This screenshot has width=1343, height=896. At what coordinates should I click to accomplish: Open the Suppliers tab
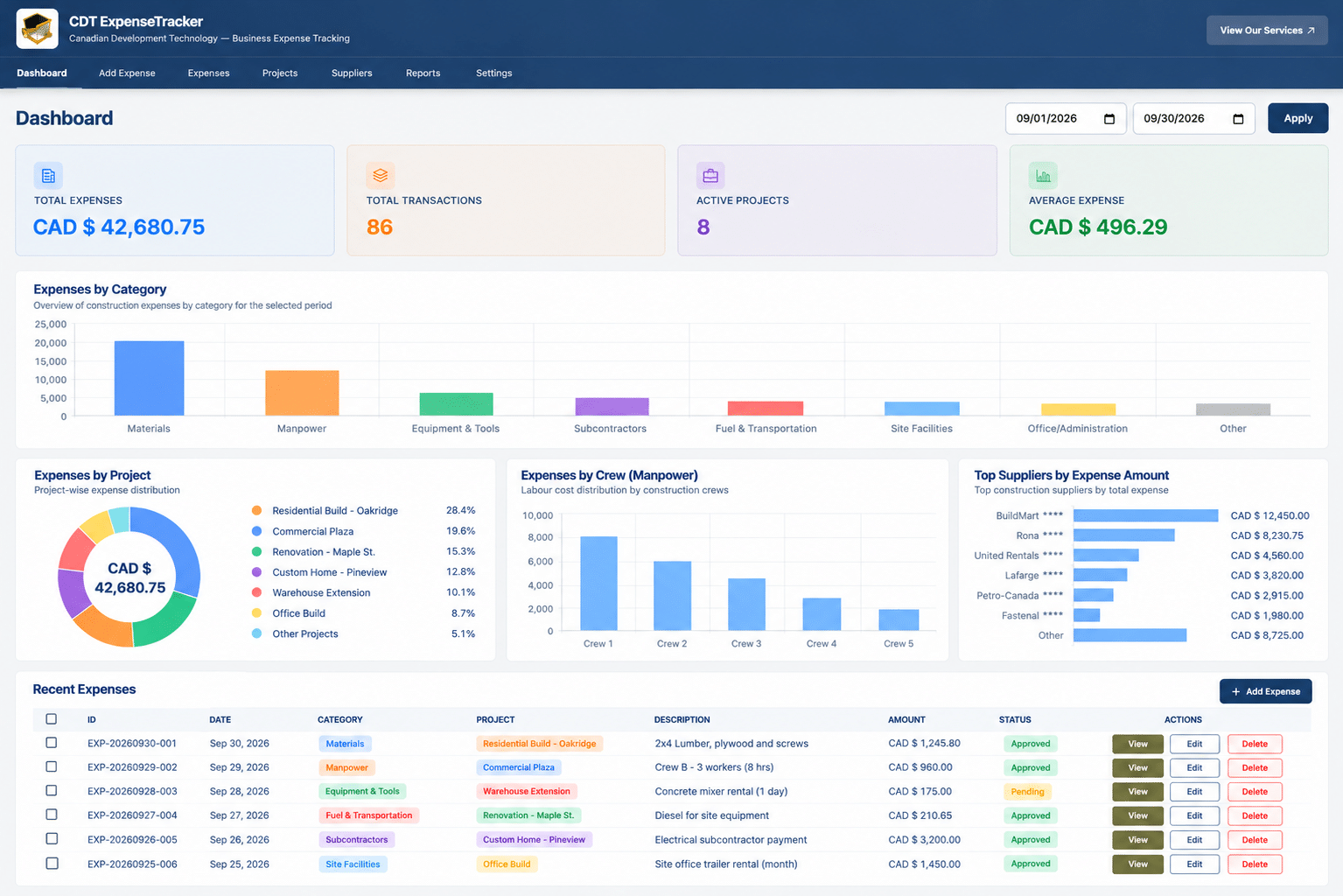[352, 73]
